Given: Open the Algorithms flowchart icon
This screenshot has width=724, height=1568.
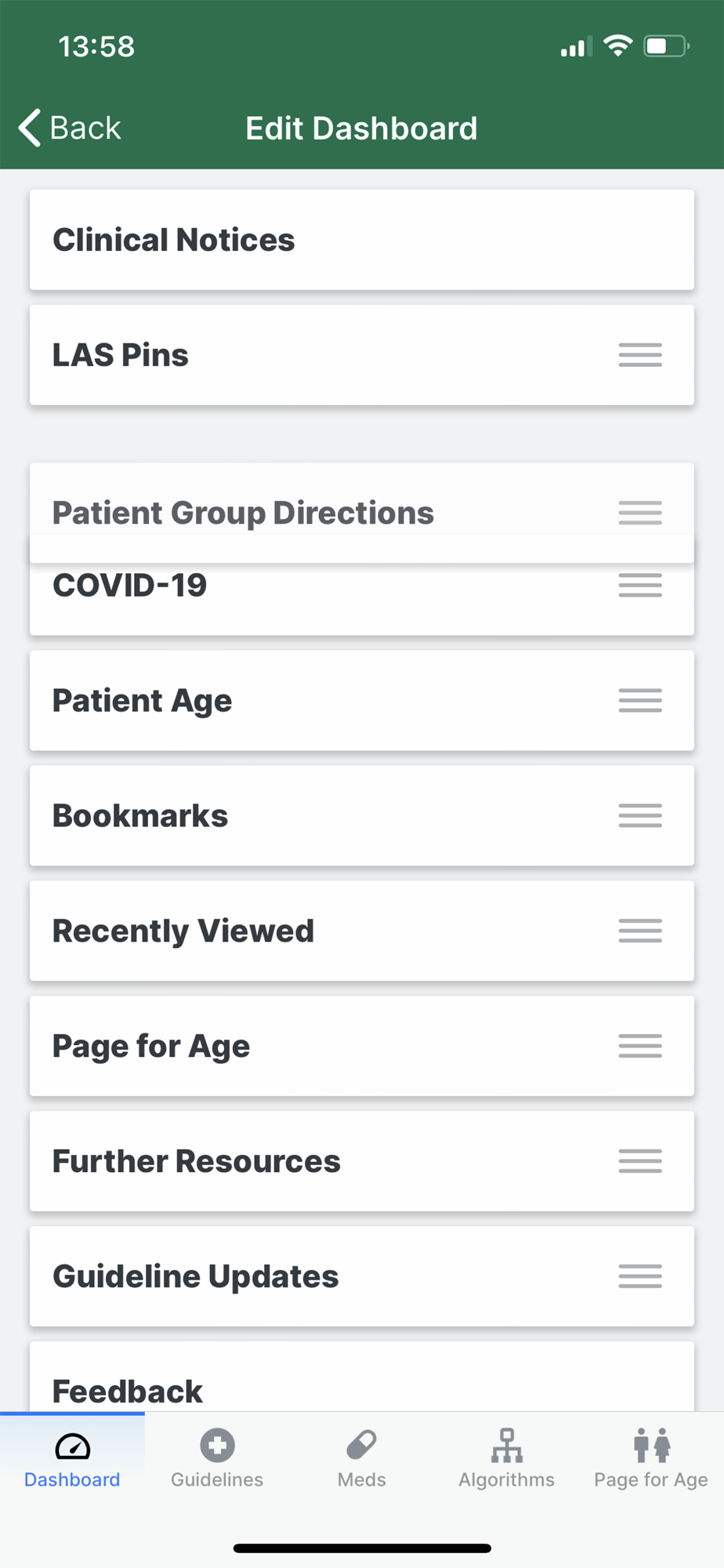Looking at the screenshot, I should click(506, 1445).
